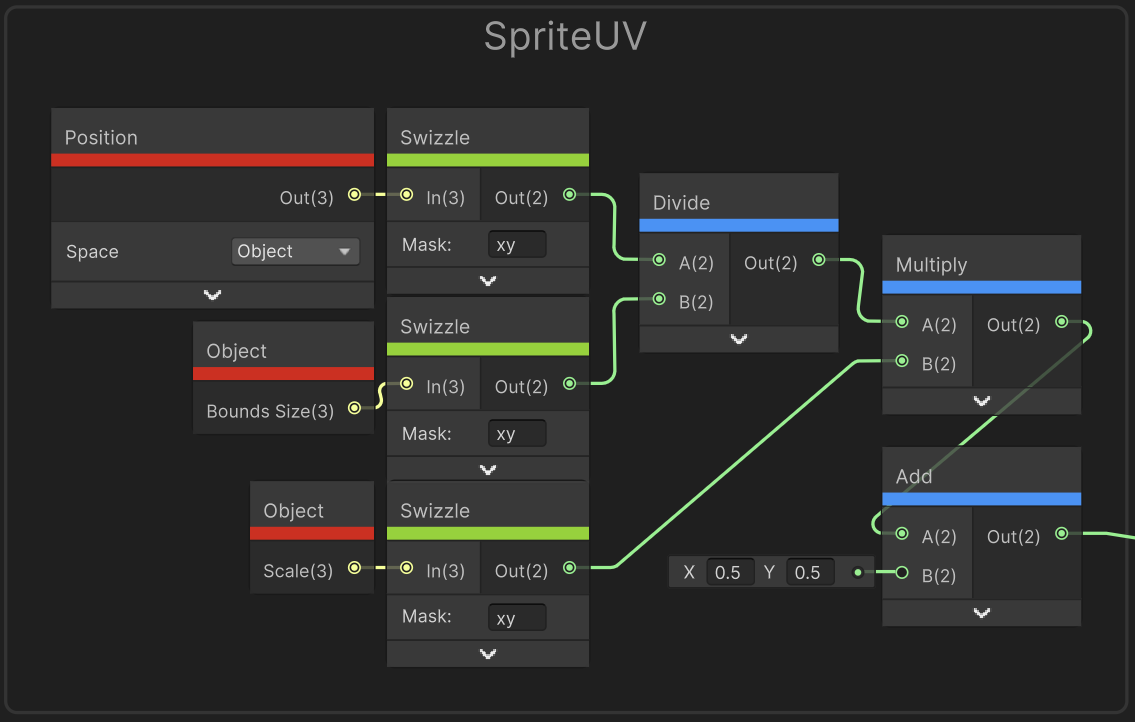Collapse the Divide node using its chevron
This screenshot has height=722, width=1135.
(738, 339)
